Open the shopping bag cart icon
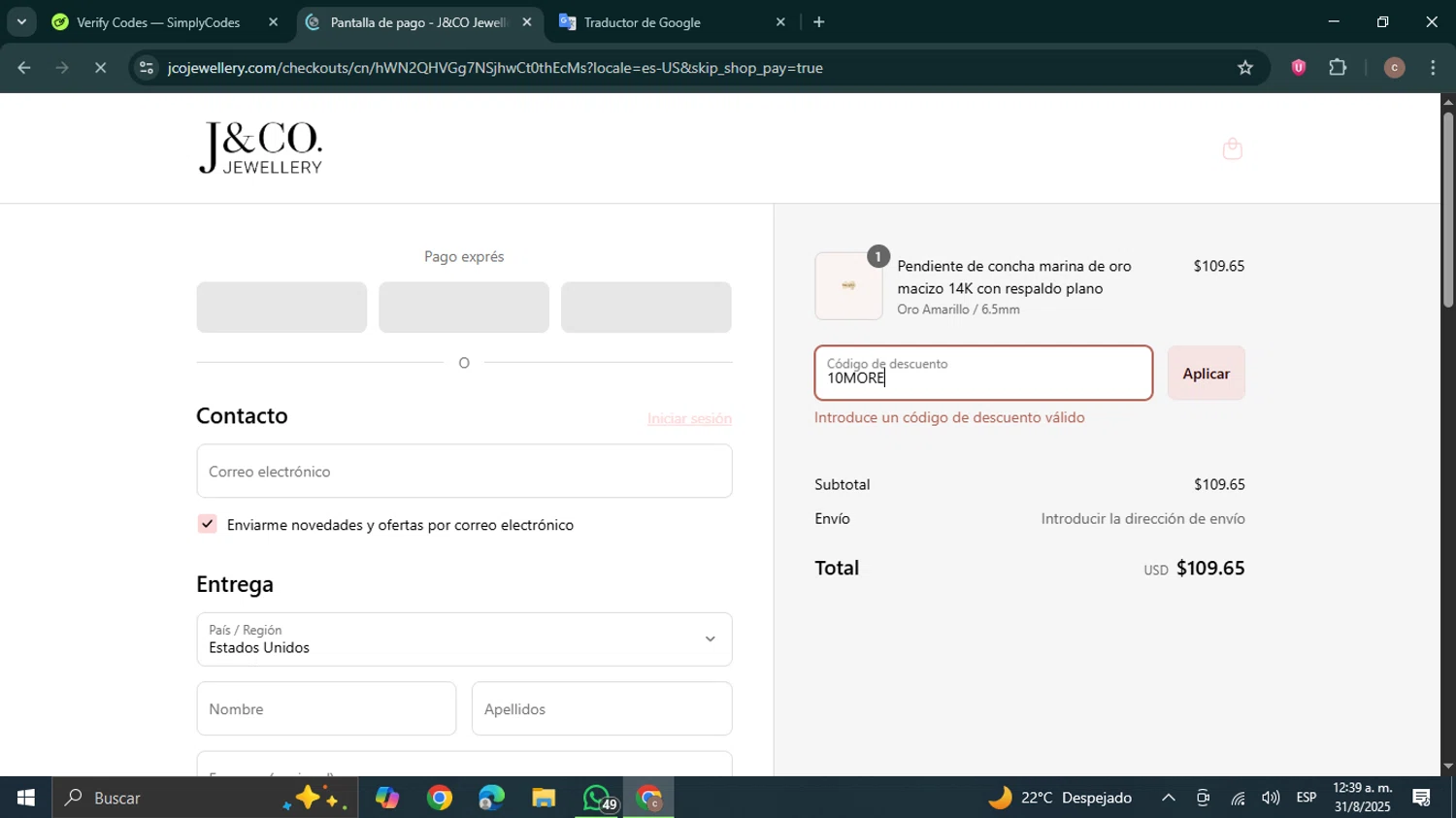The image size is (1456, 818). pyautogui.click(x=1233, y=148)
